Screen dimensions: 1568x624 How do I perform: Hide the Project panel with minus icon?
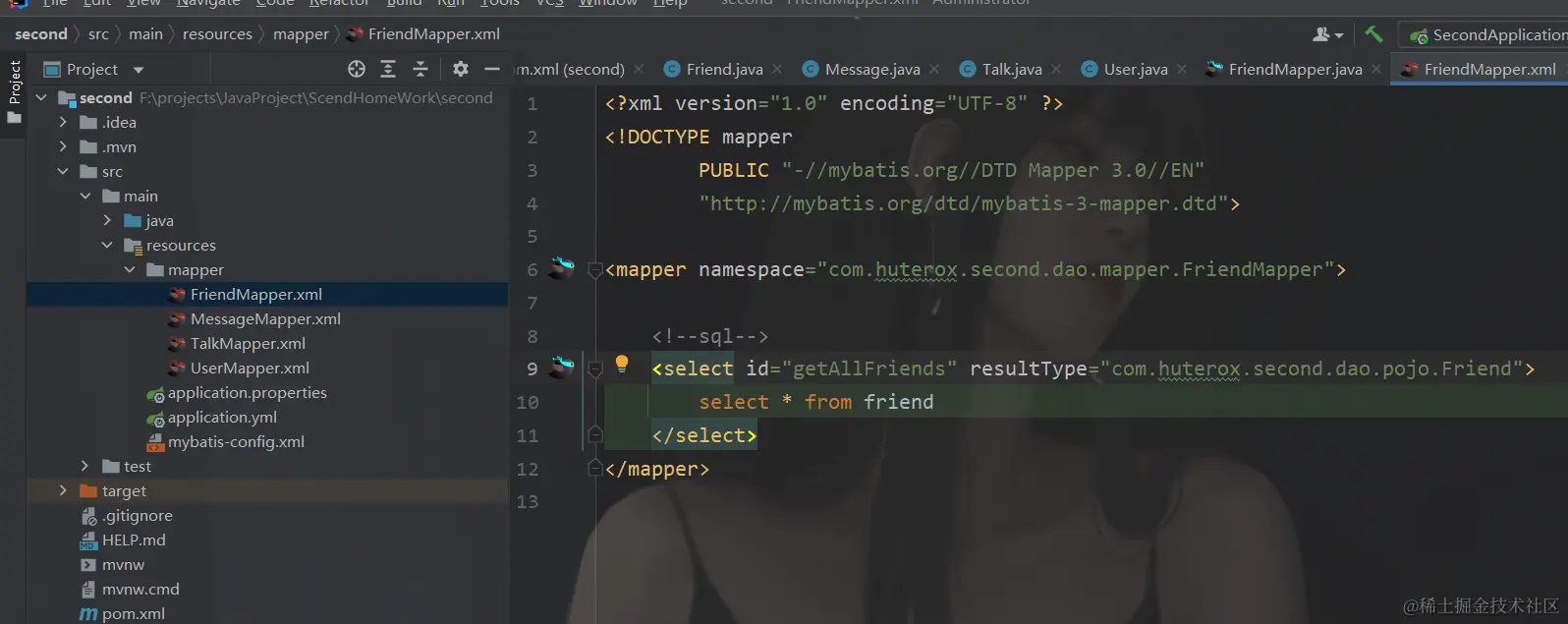492,69
